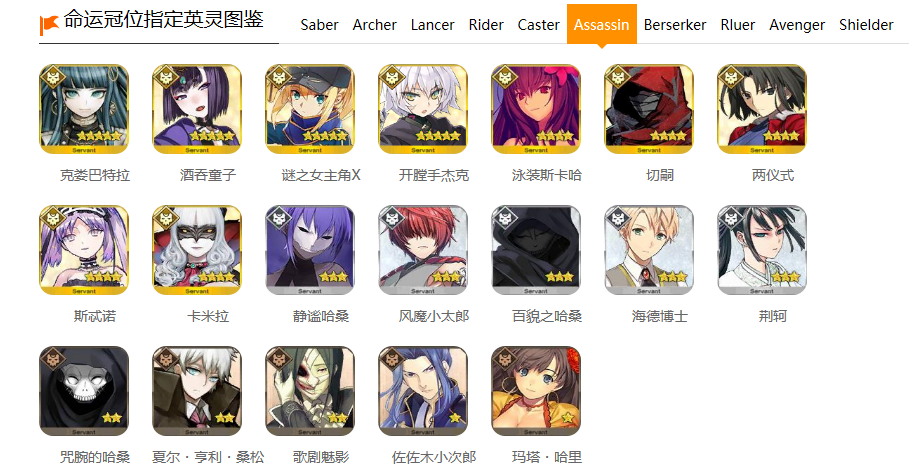Select the Shielder tab
Screen dimensions: 909x472
click(866, 25)
